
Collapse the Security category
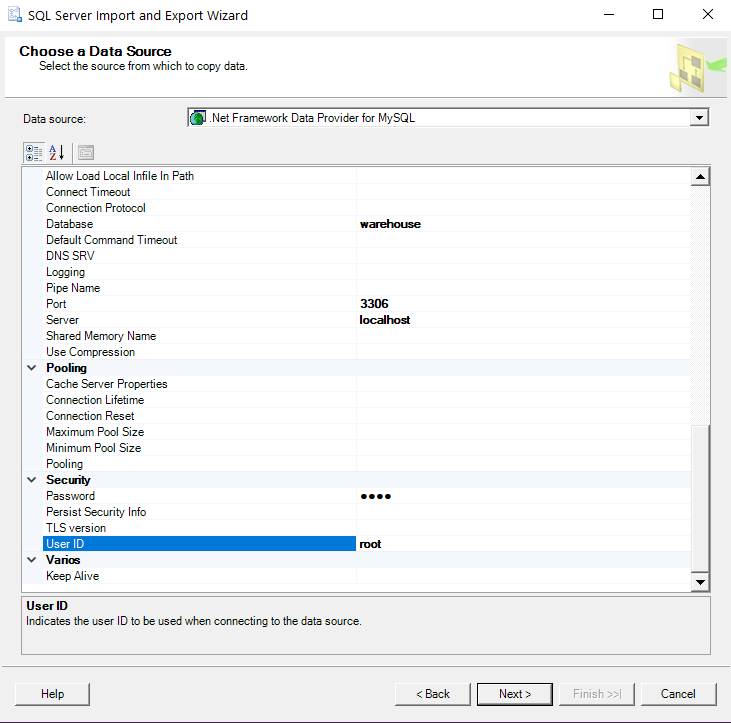pos(32,480)
